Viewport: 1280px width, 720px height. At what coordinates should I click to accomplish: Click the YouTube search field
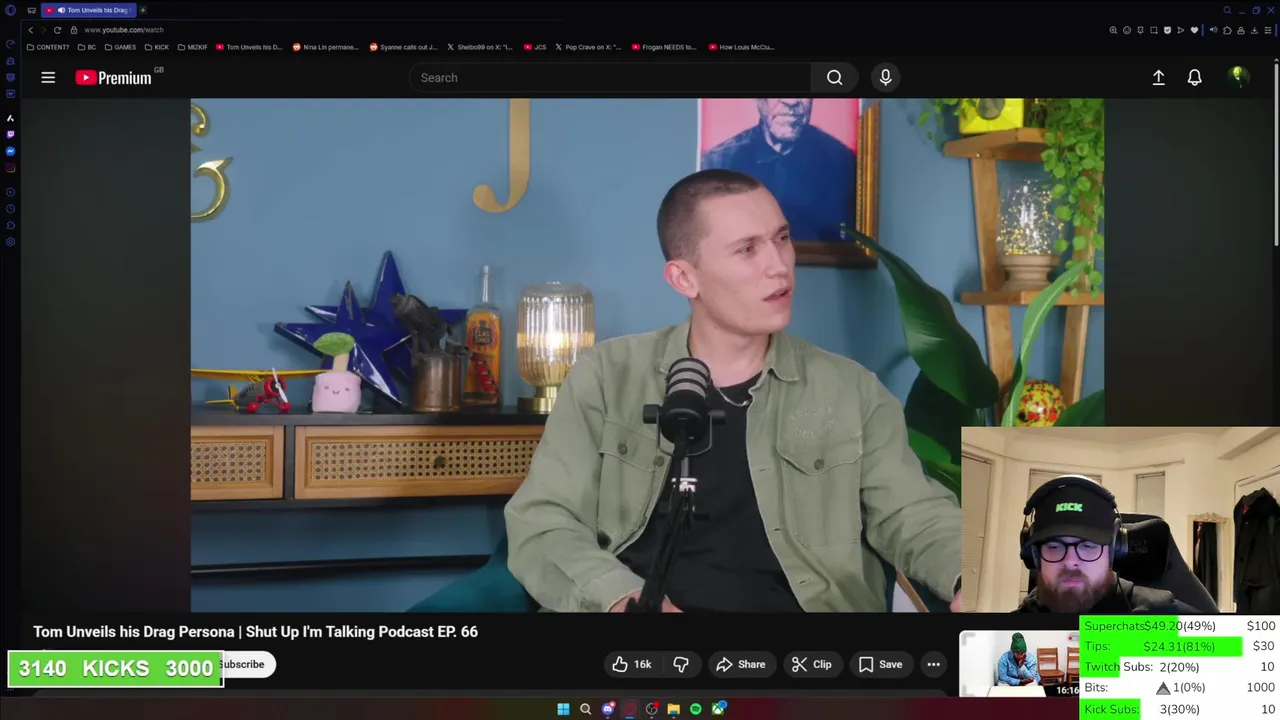click(610, 77)
